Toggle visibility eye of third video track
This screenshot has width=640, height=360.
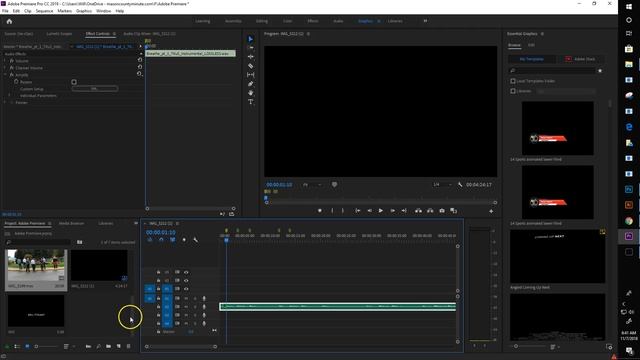tap(186, 289)
